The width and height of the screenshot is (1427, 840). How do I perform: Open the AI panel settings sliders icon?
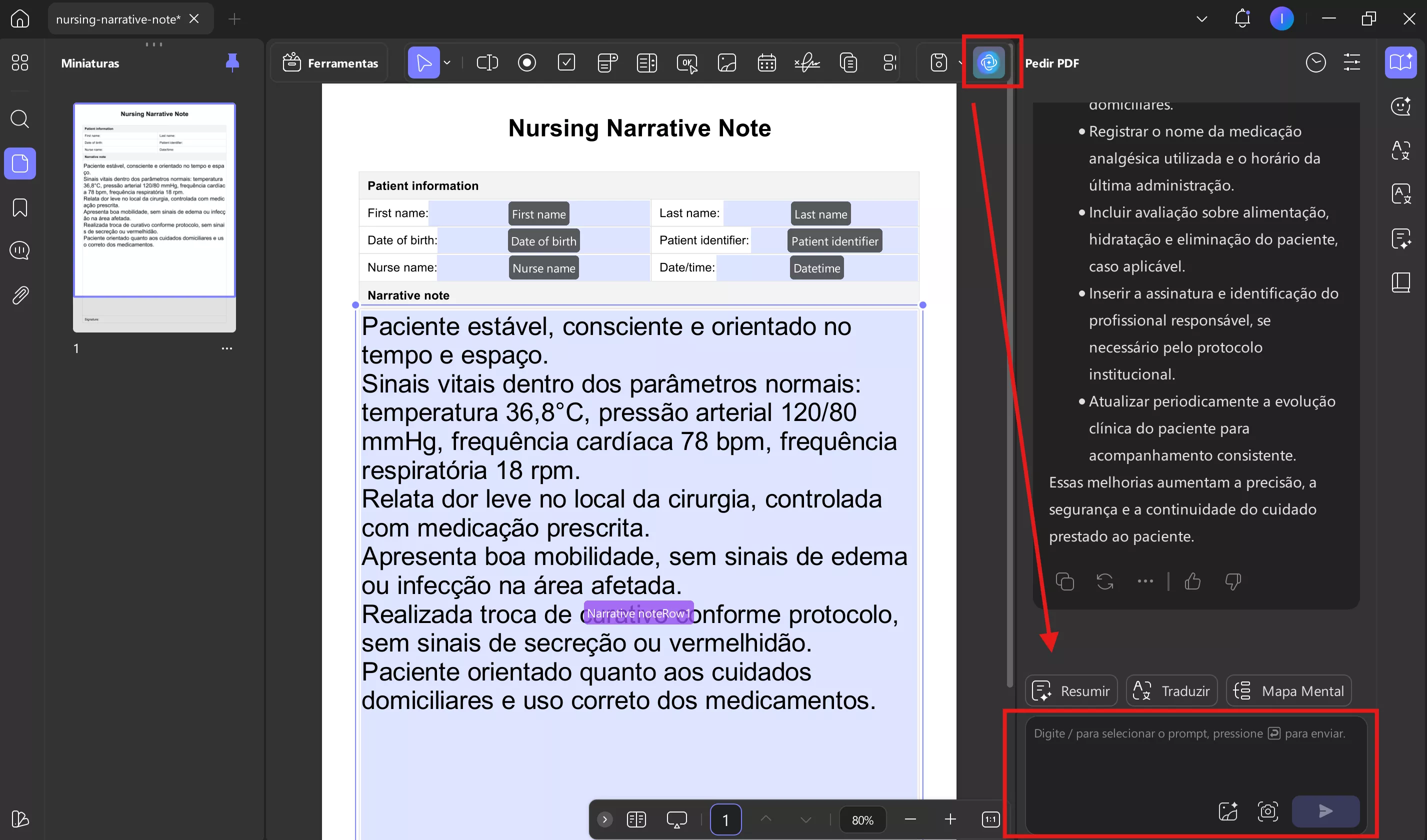1351,62
